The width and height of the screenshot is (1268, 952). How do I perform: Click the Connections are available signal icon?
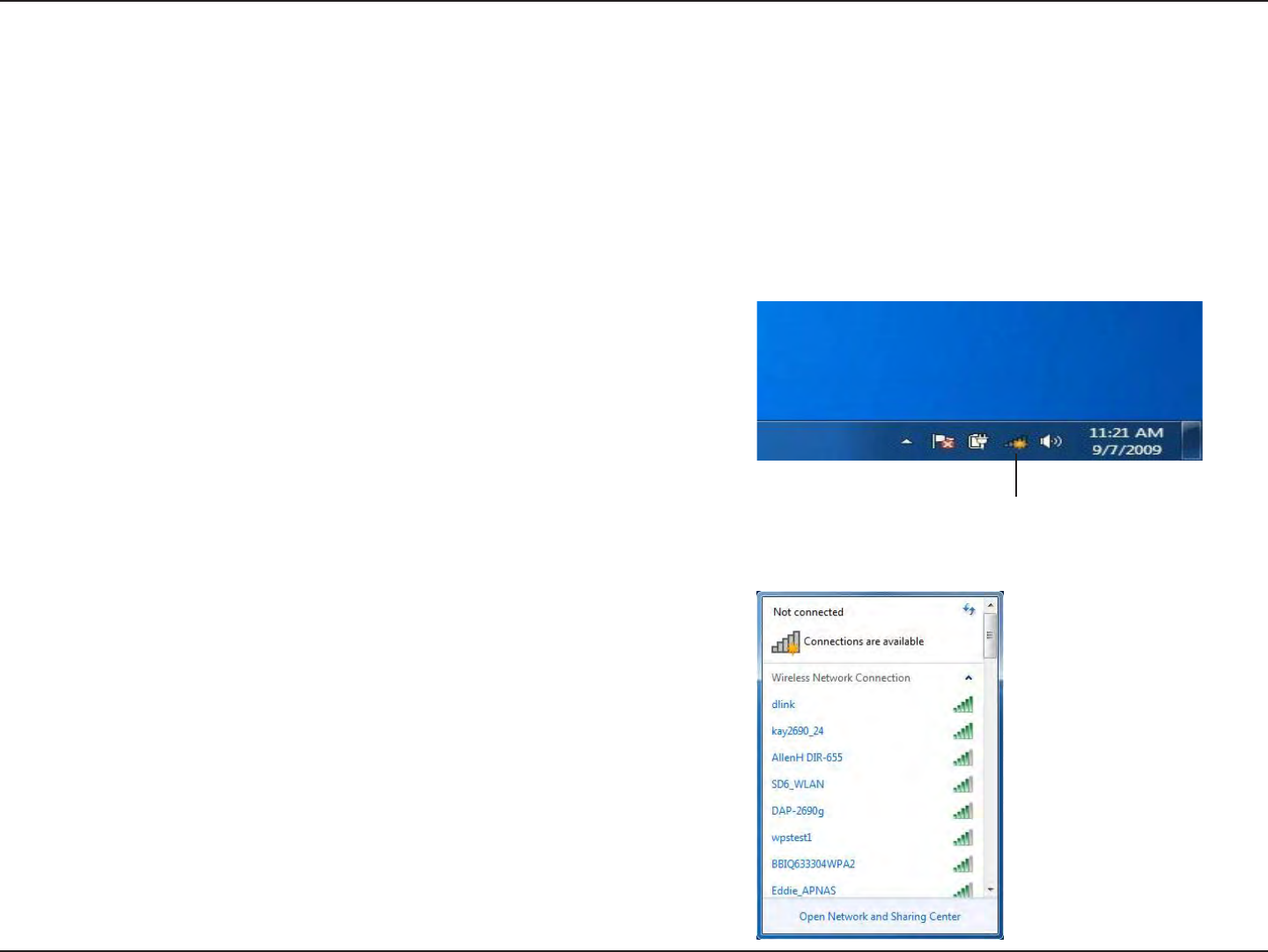coord(785,643)
